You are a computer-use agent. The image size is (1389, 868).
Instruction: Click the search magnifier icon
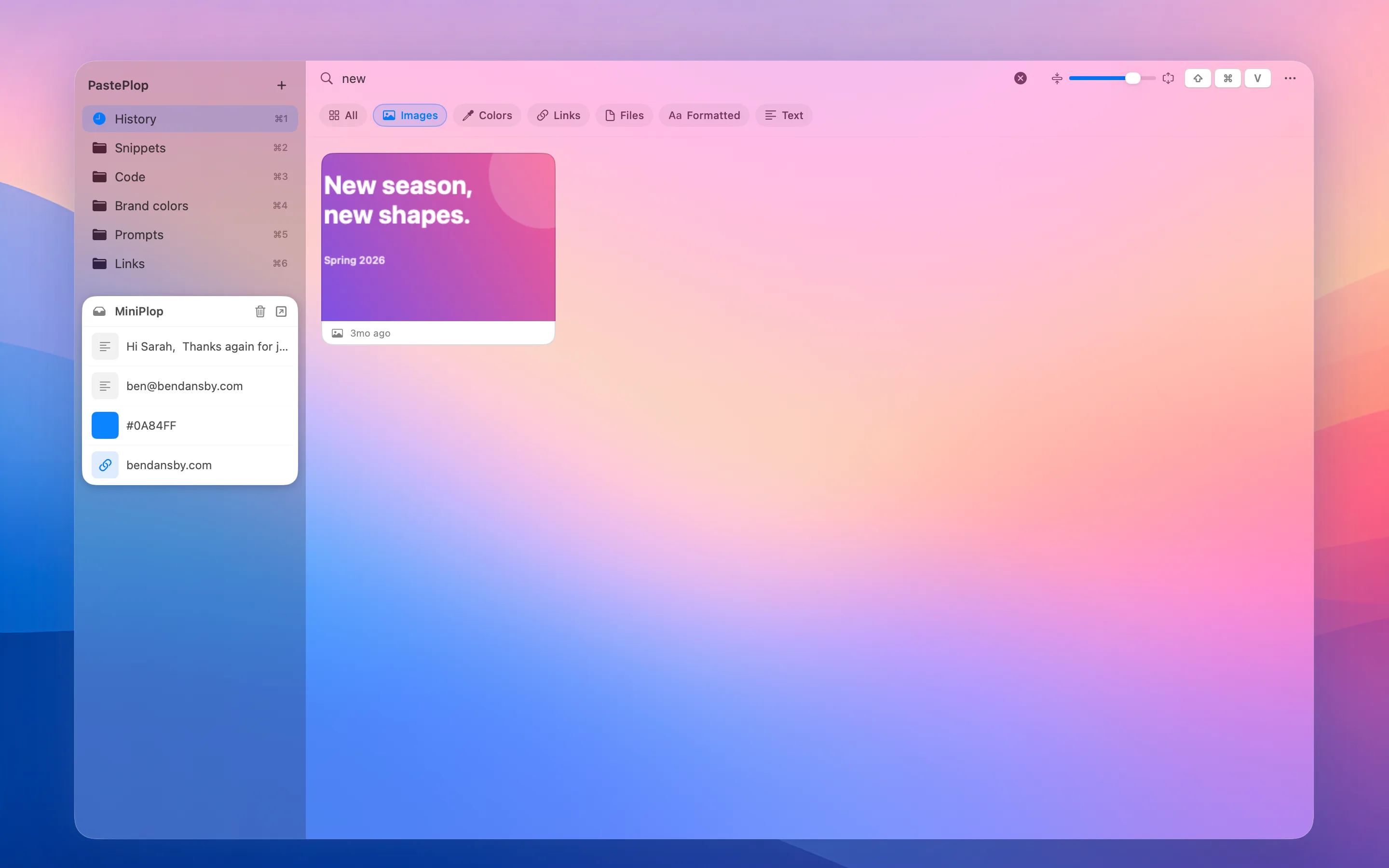click(327, 78)
